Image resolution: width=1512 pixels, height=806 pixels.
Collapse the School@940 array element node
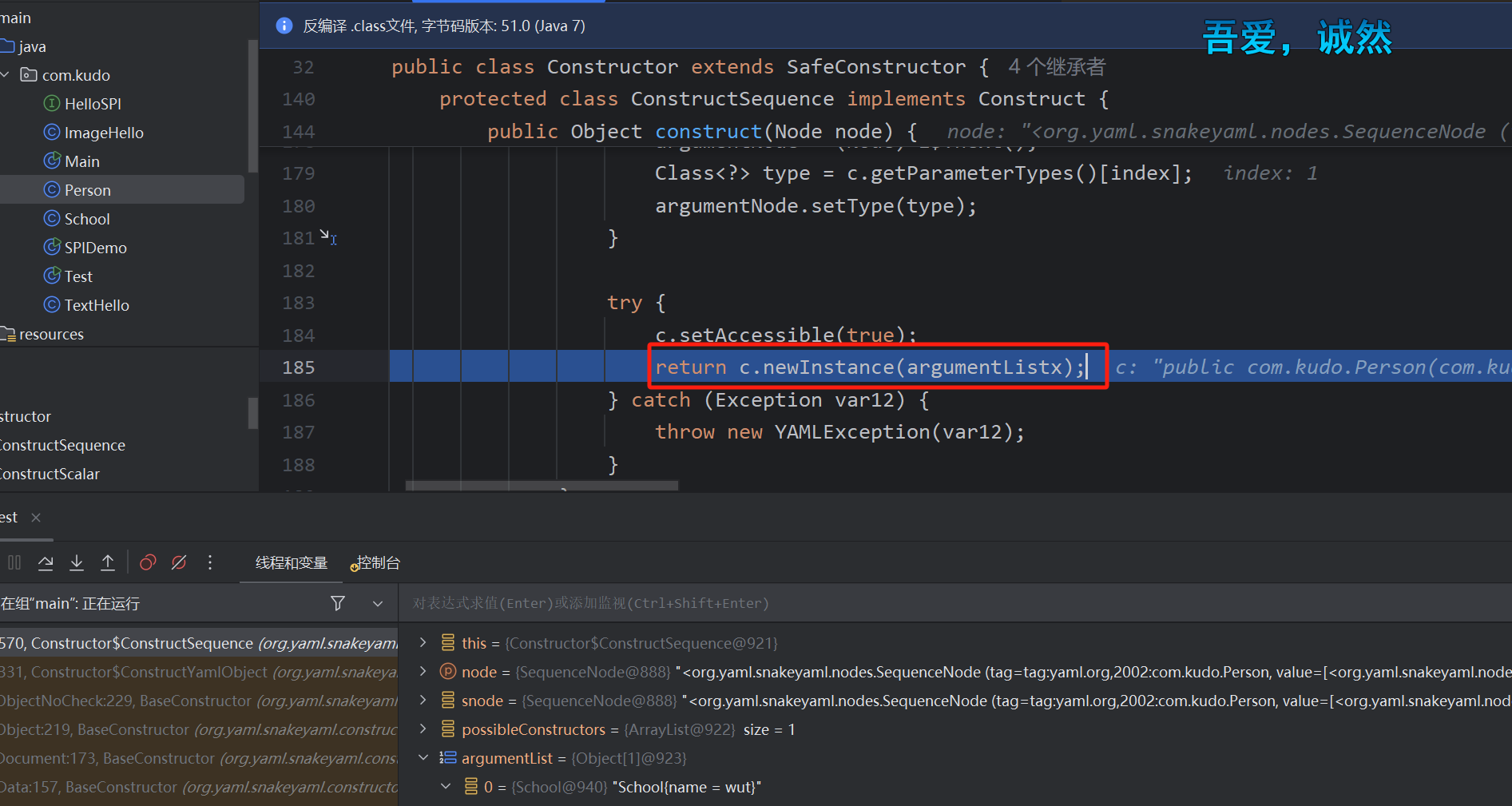pos(446,786)
